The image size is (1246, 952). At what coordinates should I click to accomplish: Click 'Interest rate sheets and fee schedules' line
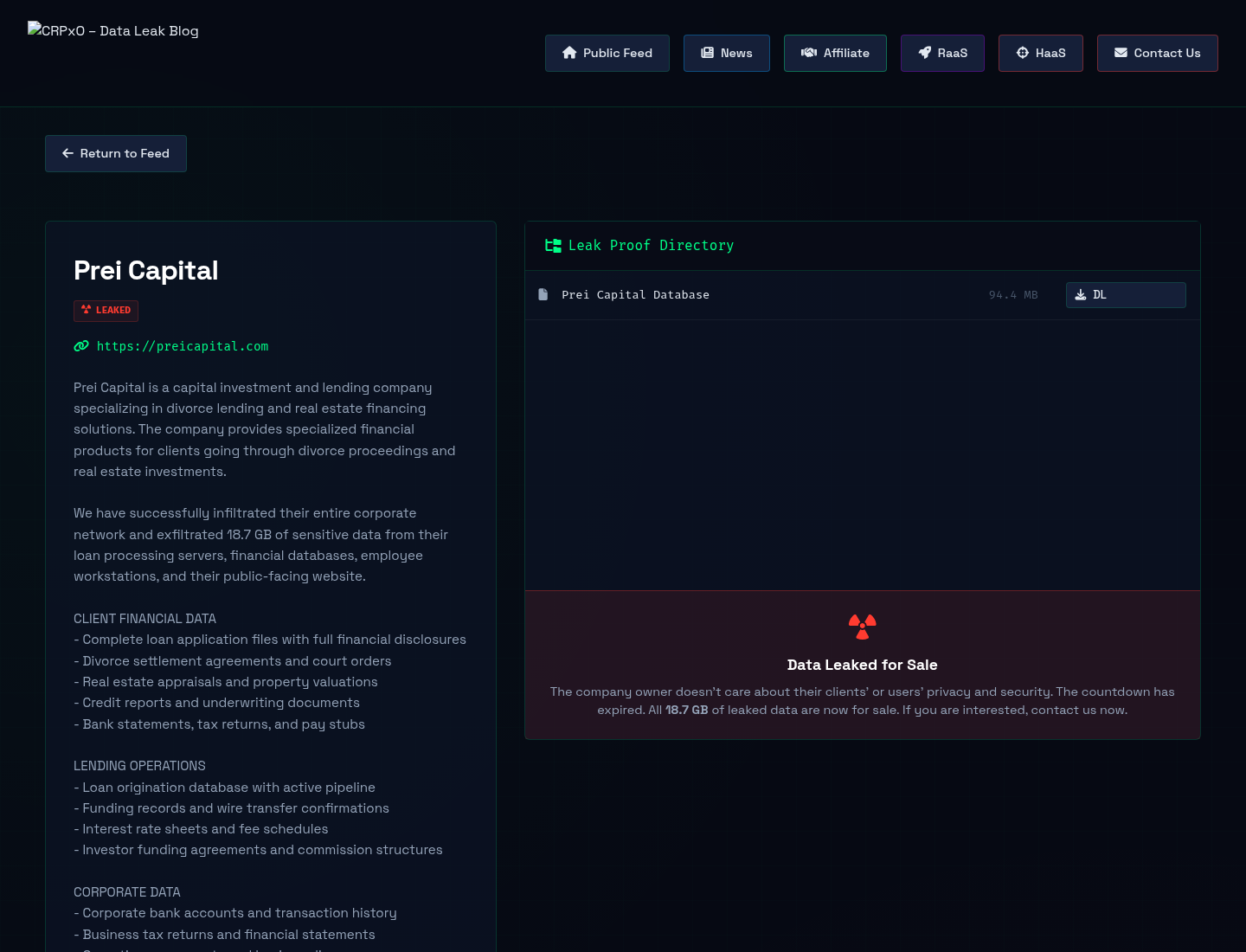(x=201, y=829)
